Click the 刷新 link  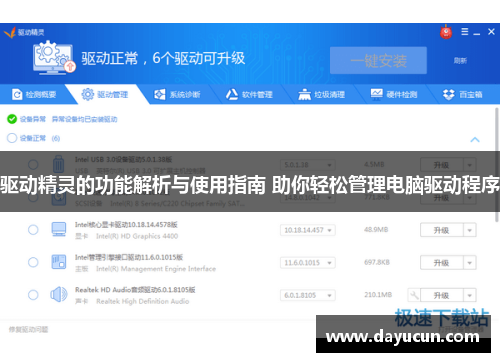point(460,60)
